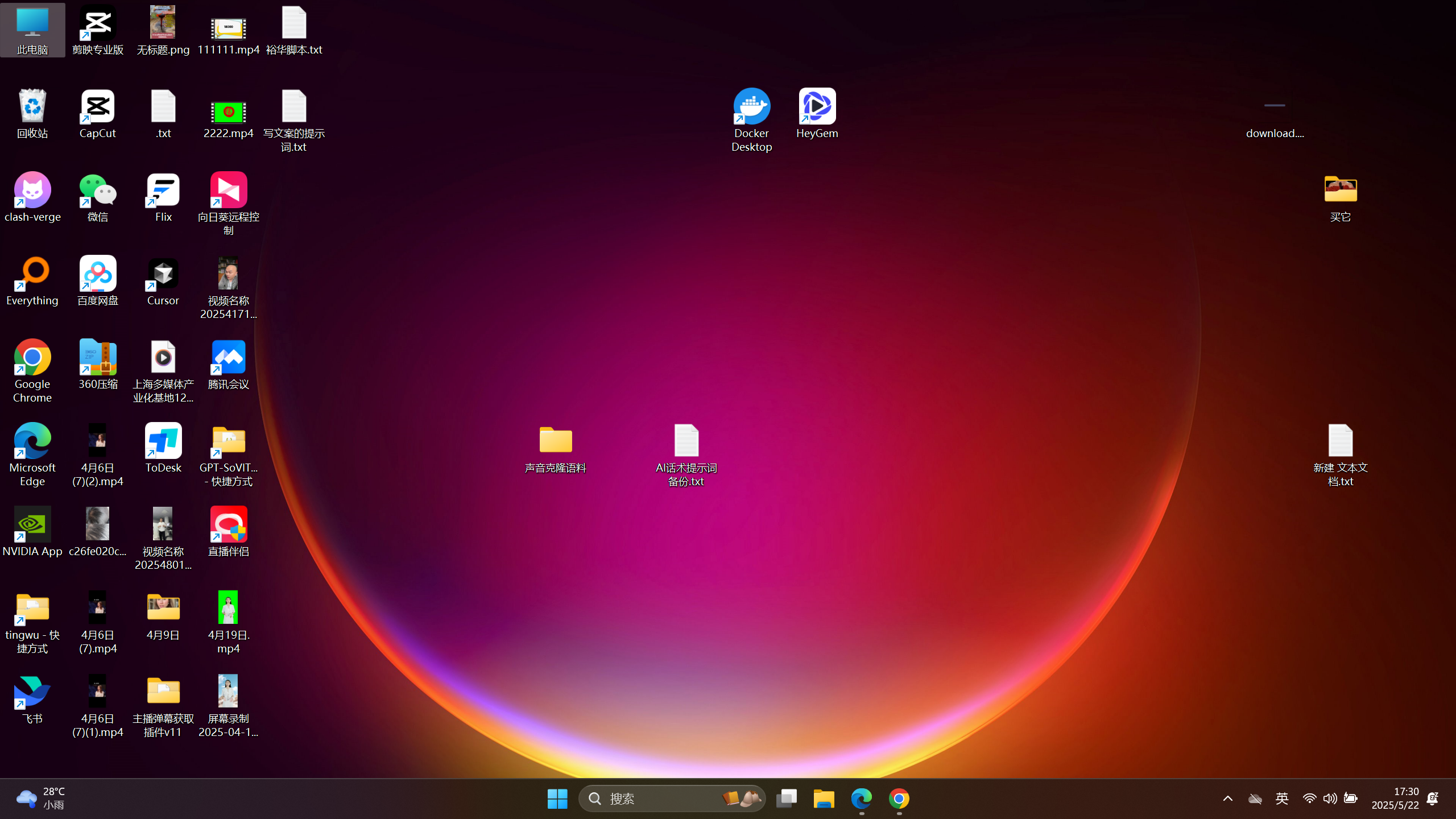Select the 2222.mp4 video thumbnail
Image resolution: width=1456 pixels, height=819 pixels.
(x=229, y=113)
